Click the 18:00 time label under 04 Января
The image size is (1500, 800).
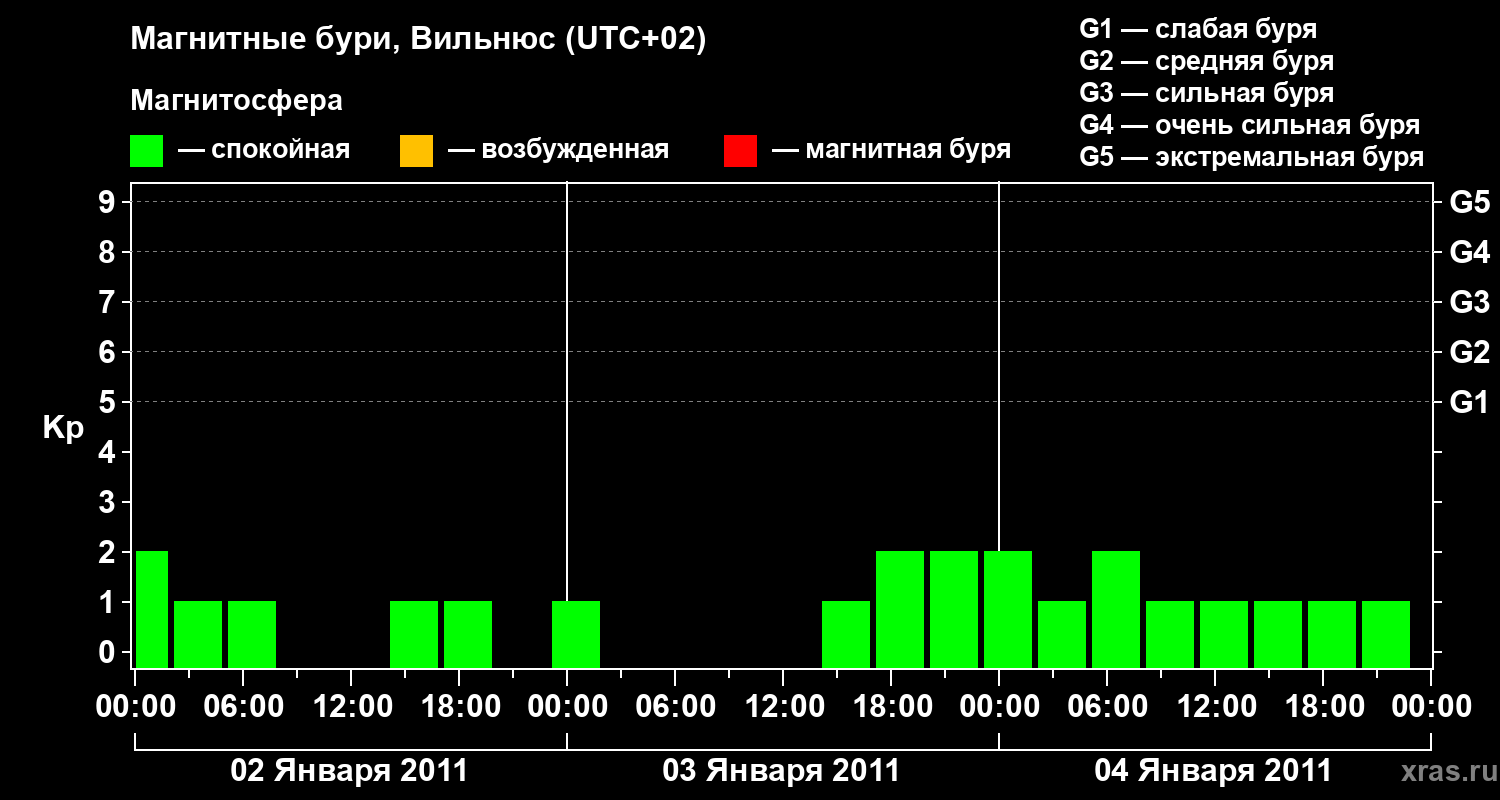click(x=1324, y=707)
